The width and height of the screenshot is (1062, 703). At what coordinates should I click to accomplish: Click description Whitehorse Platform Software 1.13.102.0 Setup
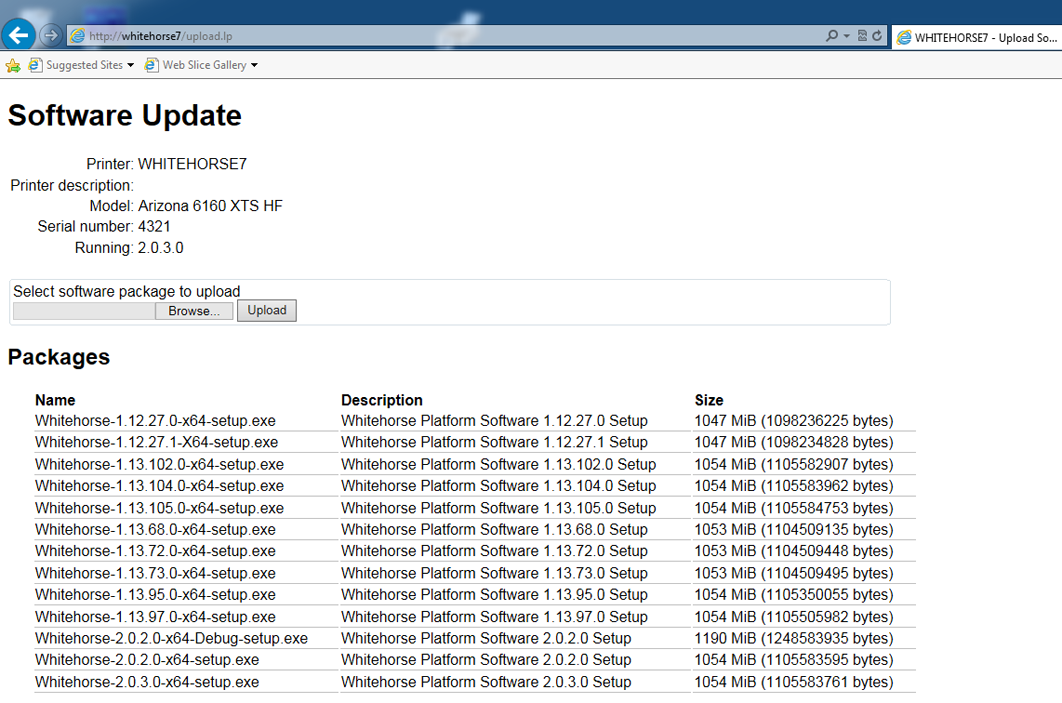point(498,465)
